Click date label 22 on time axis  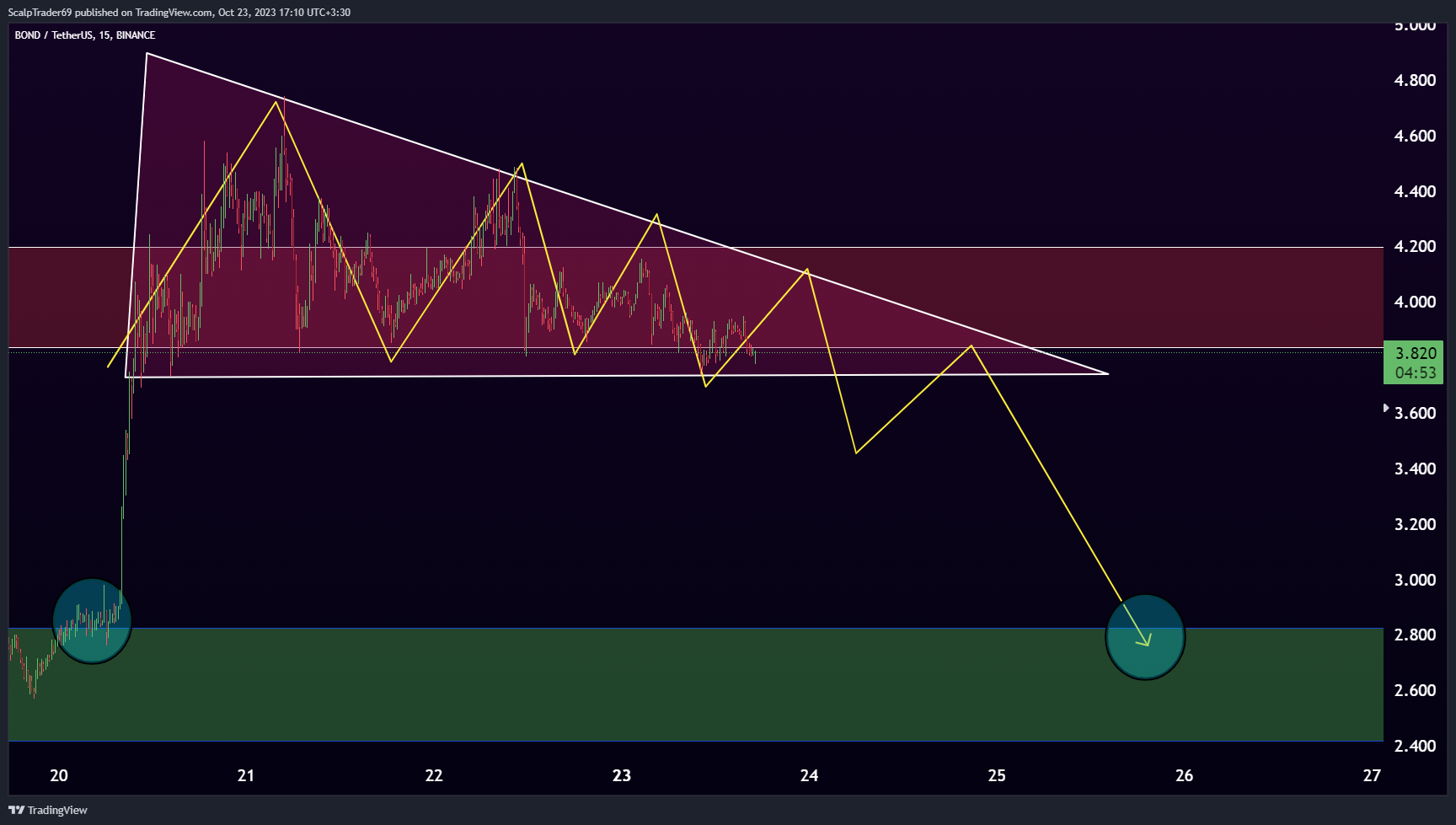point(434,775)
